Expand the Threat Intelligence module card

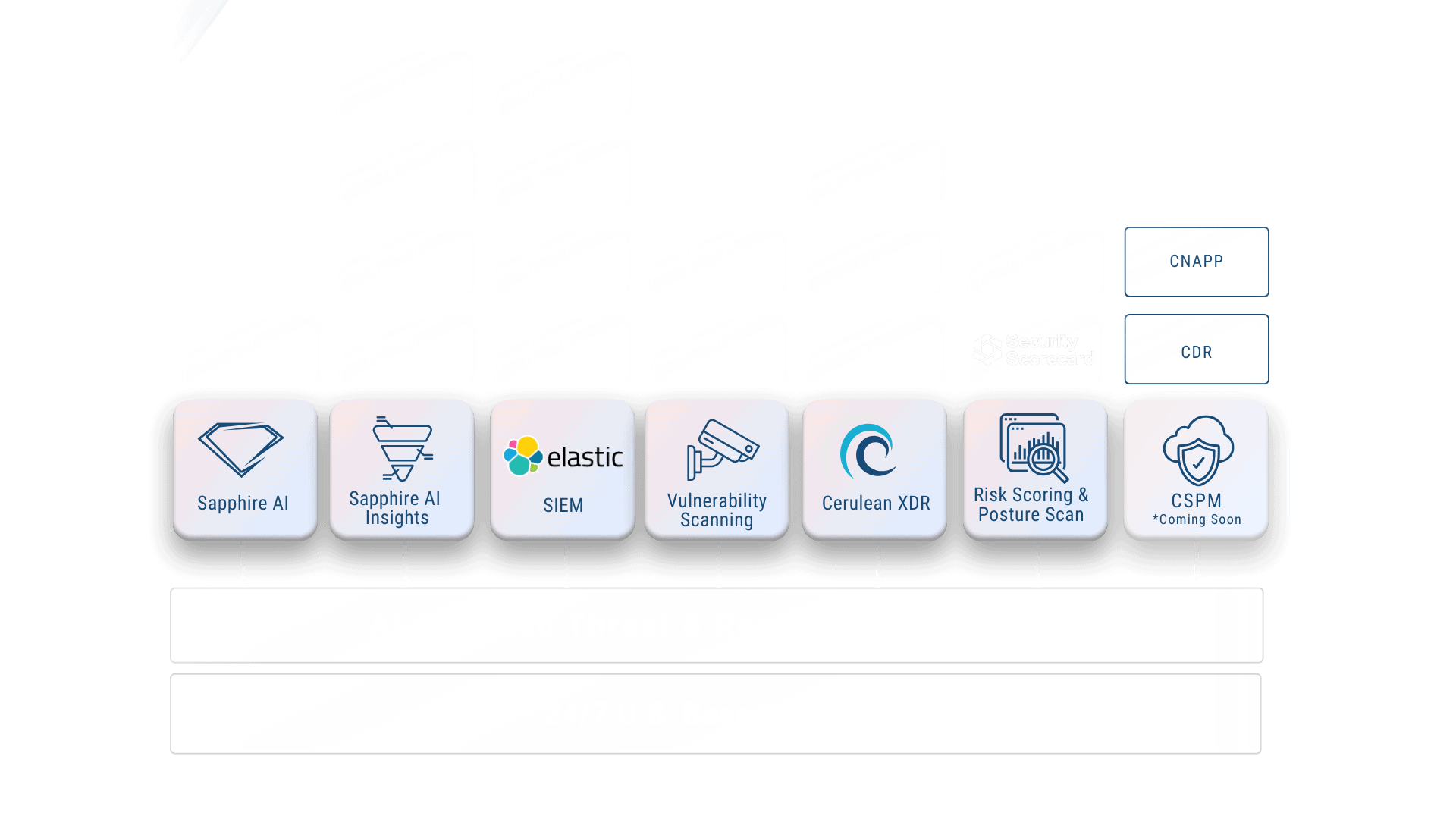point(561,83)
